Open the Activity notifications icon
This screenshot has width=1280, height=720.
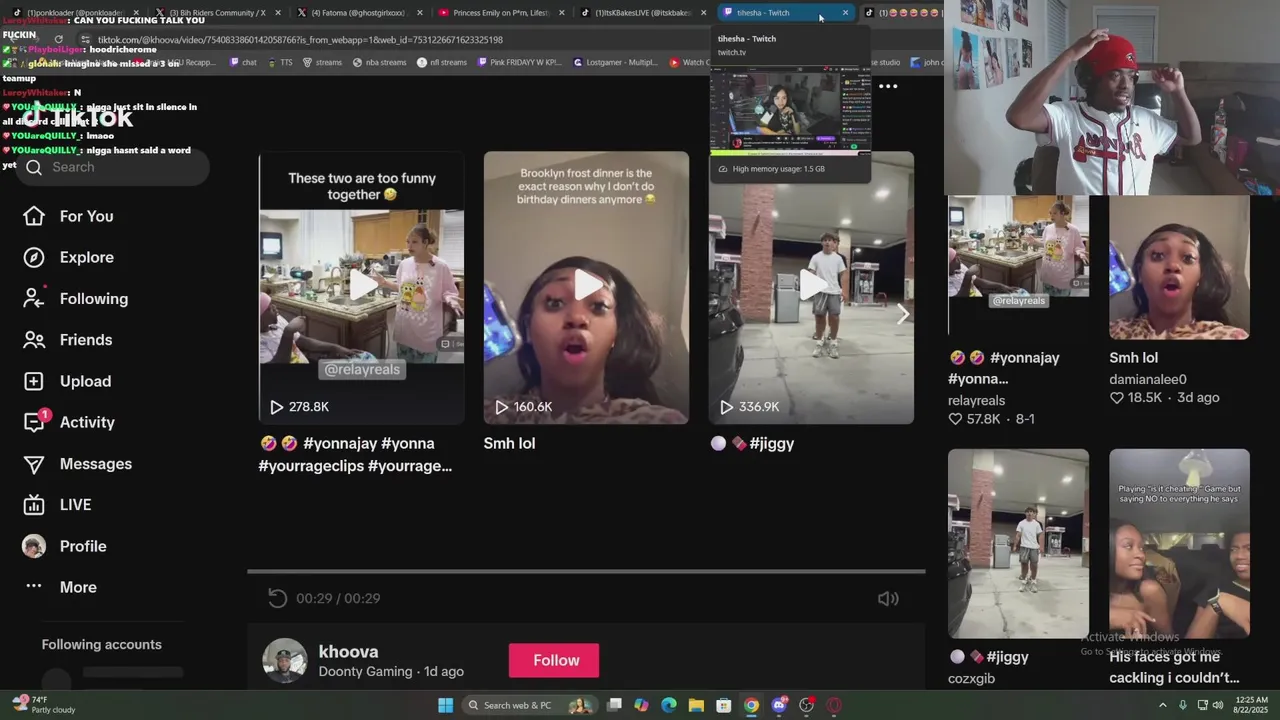coord(34,422)
